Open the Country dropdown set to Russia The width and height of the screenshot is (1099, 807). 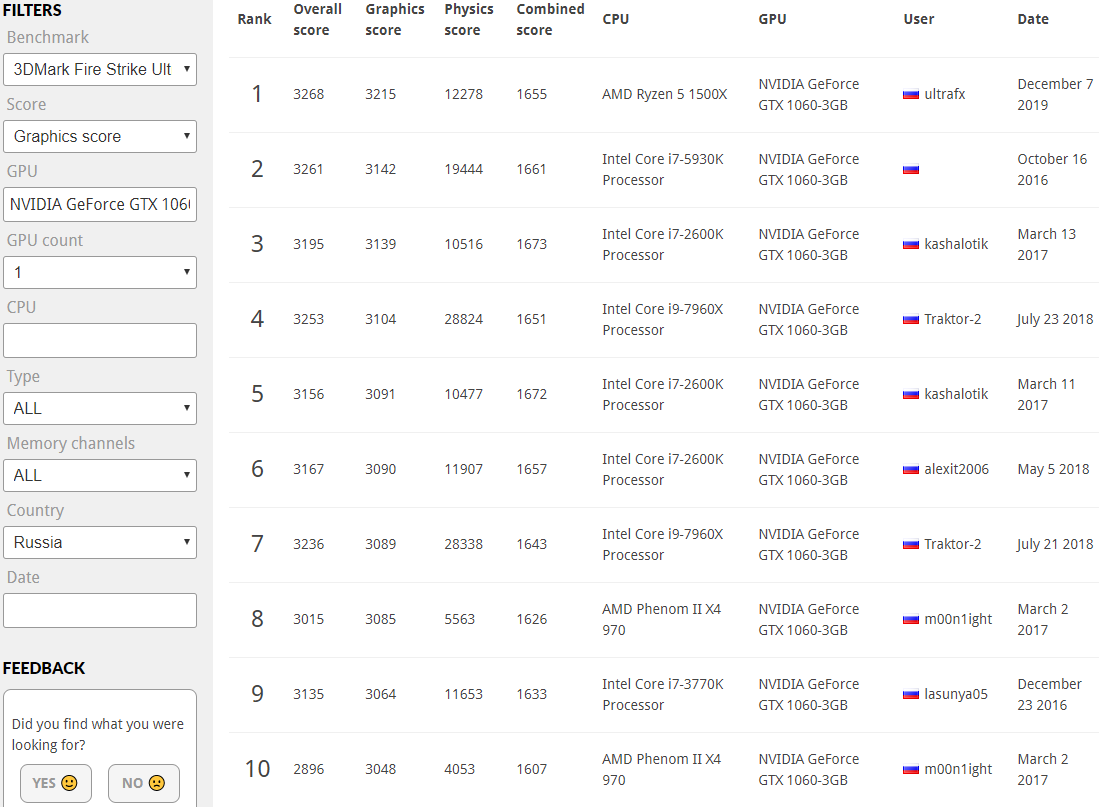(x=100, y=542)
